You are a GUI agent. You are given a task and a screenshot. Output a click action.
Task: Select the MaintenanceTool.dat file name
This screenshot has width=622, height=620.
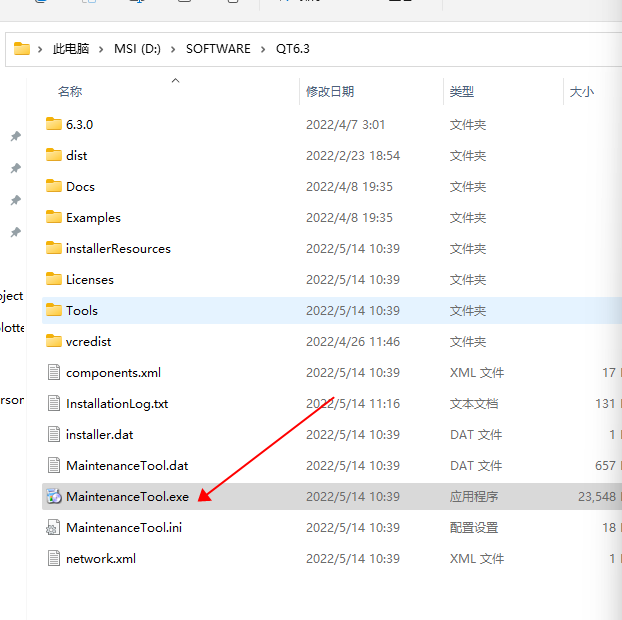click(127, 466)
